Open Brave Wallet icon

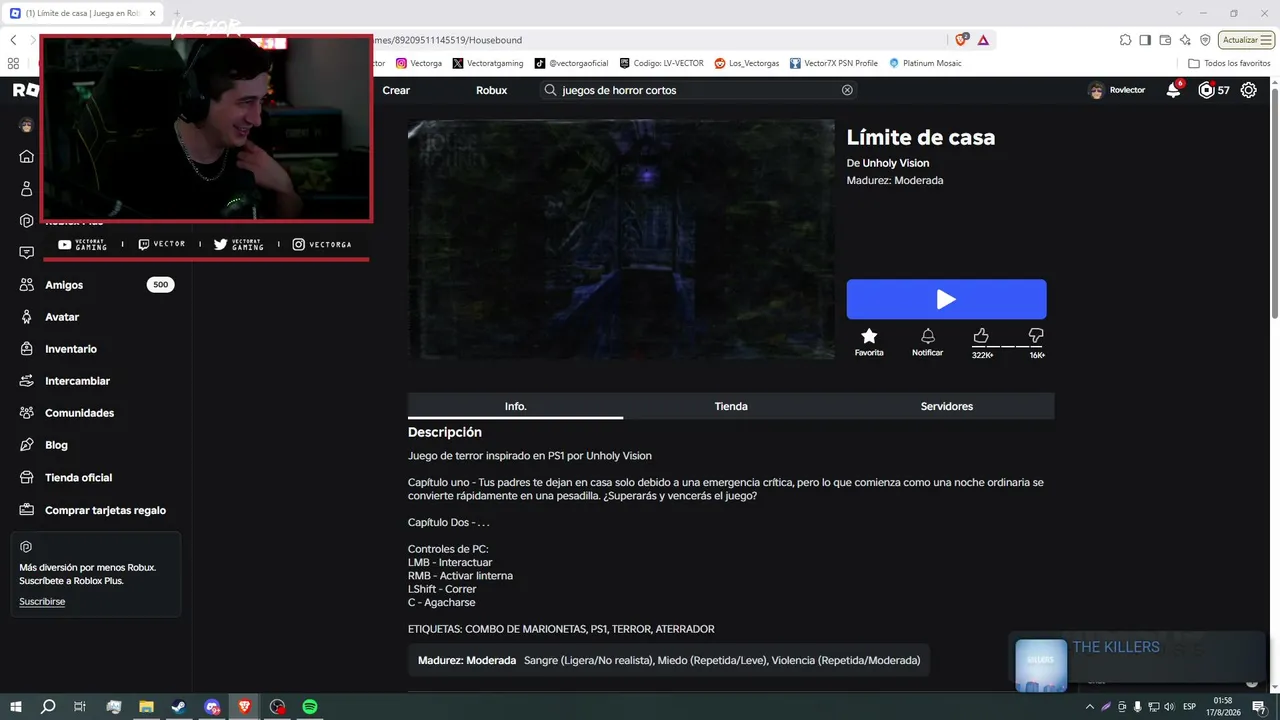pyautogui.click(x=1165, y=40)
